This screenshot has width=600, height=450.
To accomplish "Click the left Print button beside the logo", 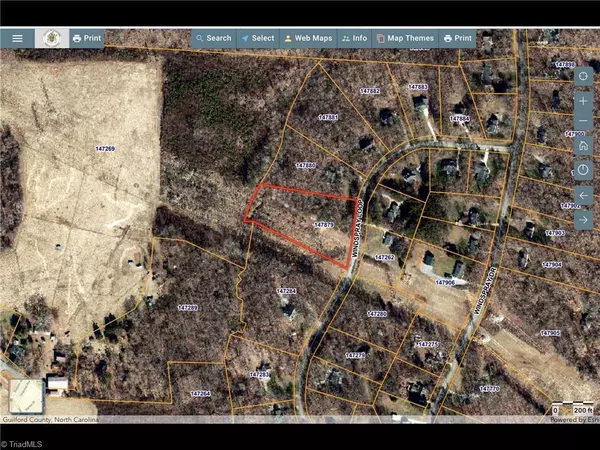I will point(87,38).
